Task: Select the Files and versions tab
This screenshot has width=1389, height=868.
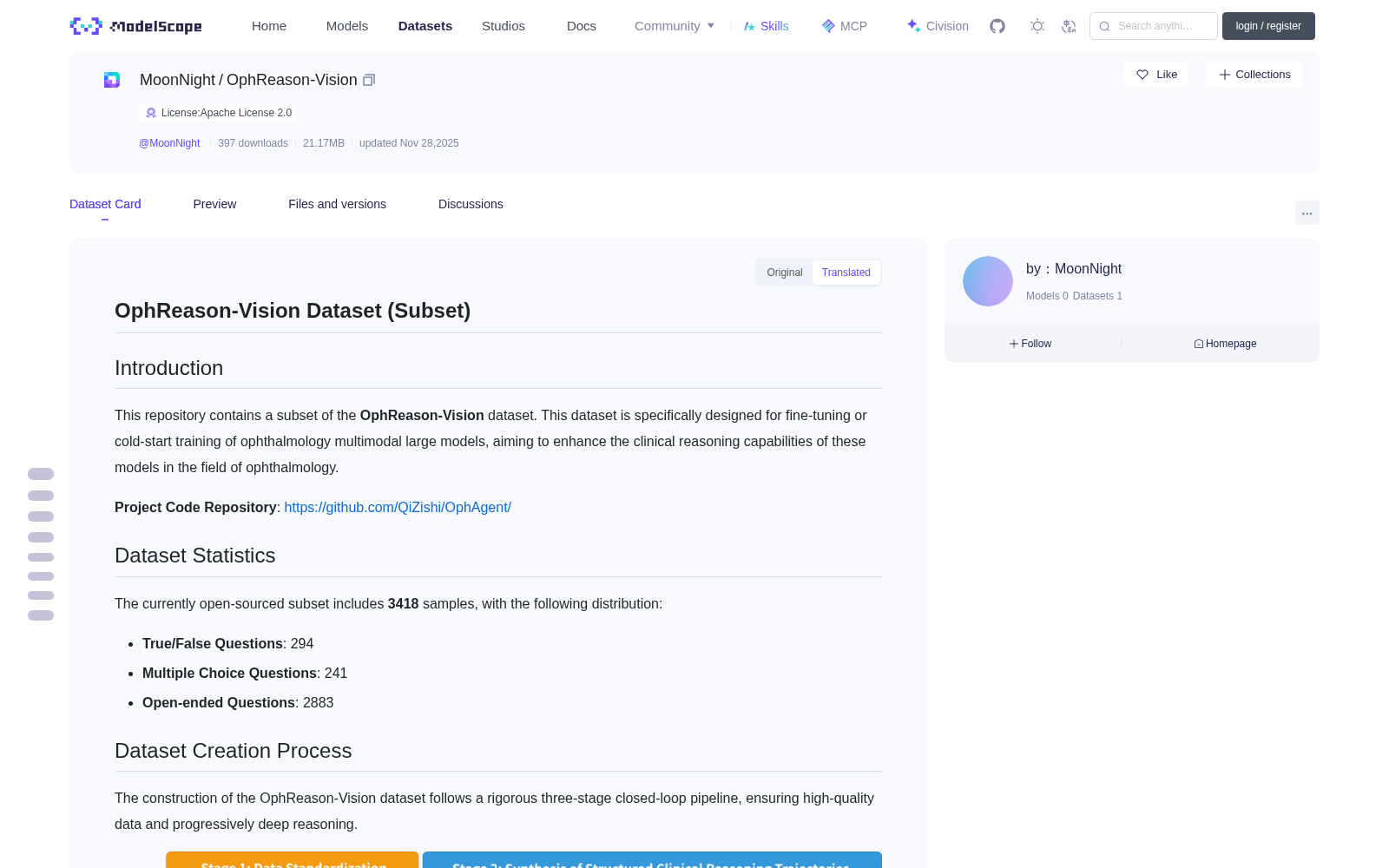Action: (x=337, y=204)
